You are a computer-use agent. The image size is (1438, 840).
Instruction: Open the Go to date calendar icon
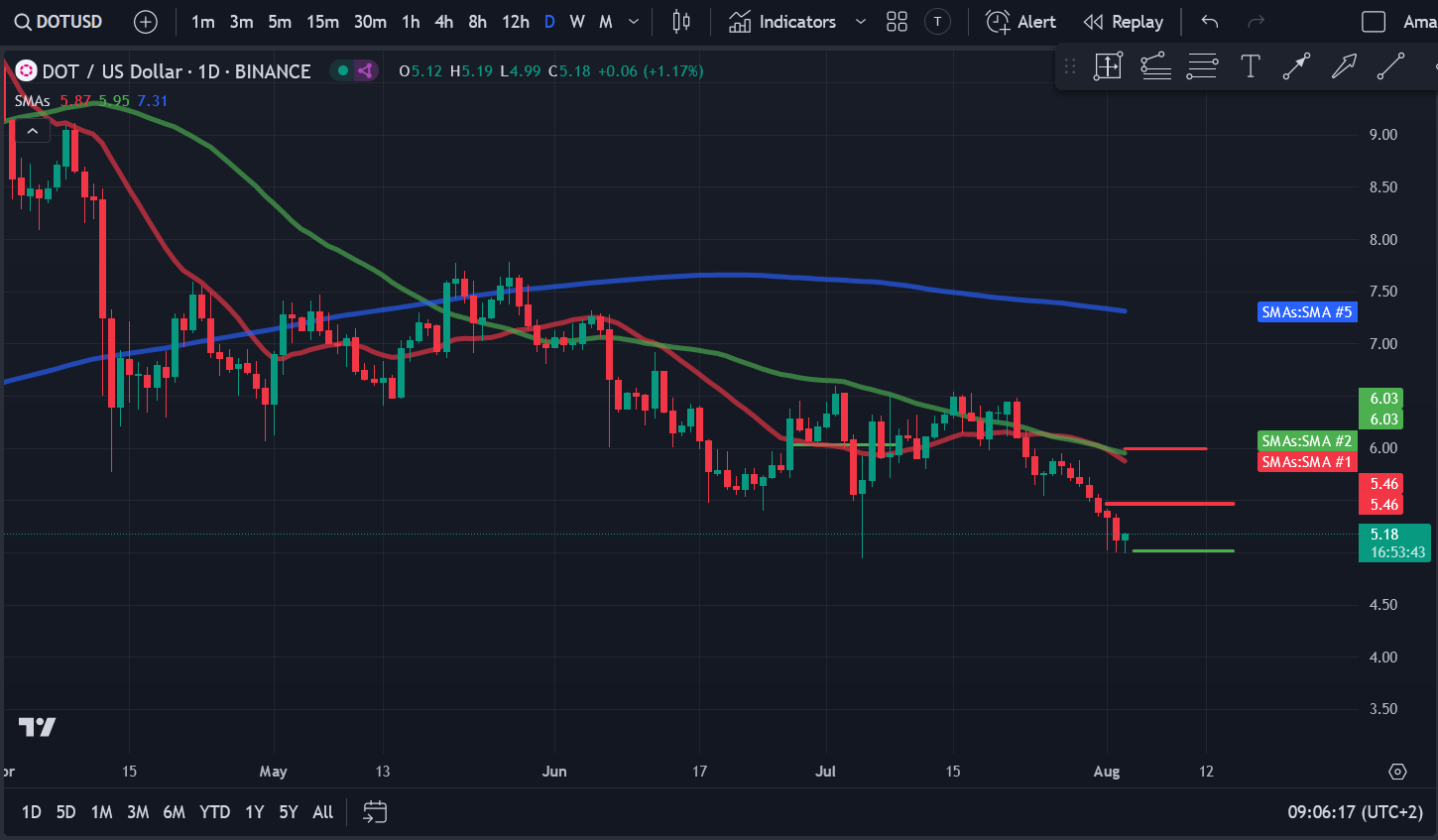(x=375, y=812)
